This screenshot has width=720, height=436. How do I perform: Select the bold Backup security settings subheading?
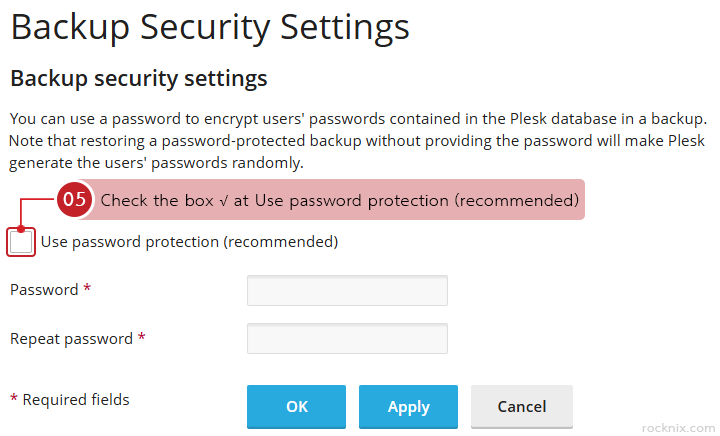138,78
